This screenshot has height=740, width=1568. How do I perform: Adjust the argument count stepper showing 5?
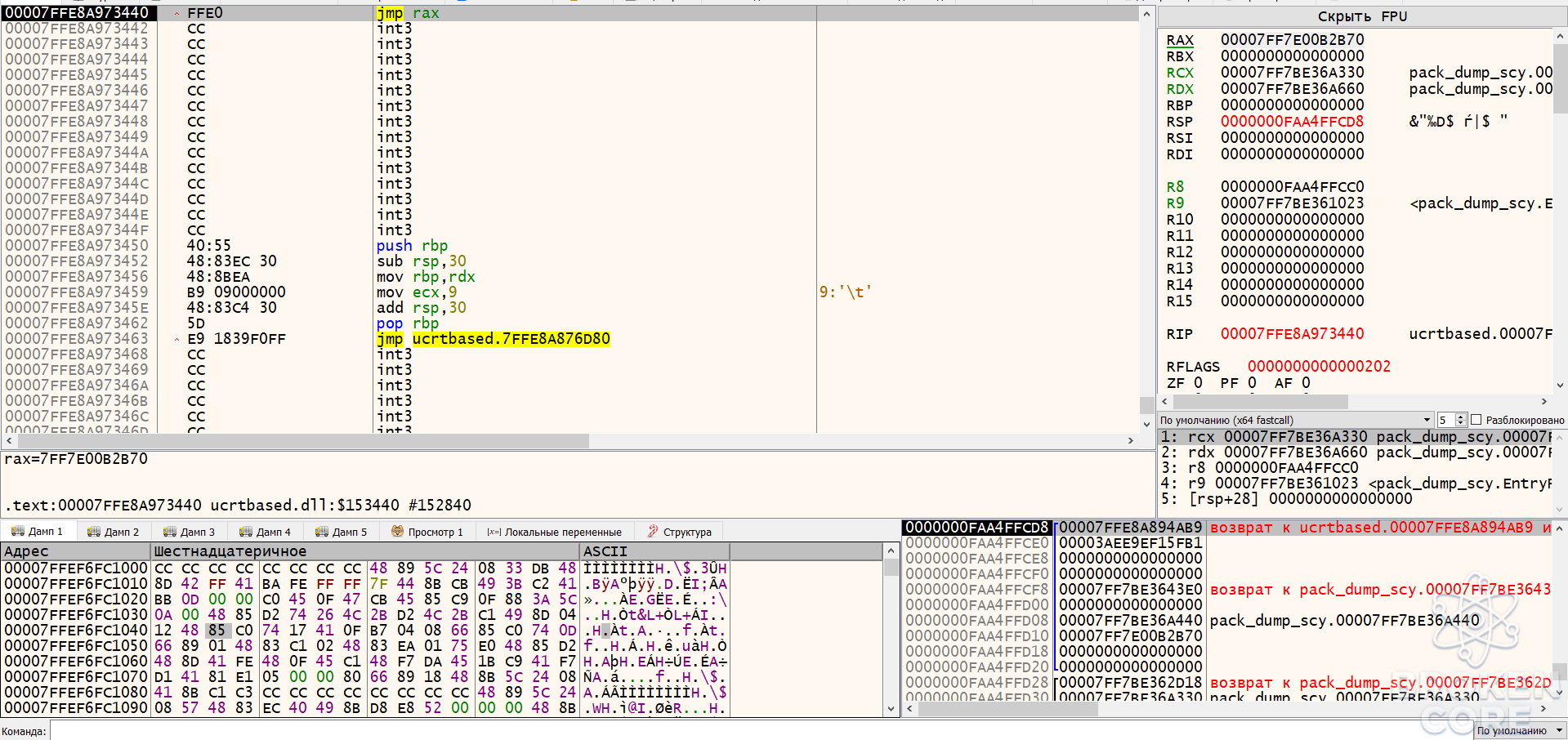(x=1452, y=420)
